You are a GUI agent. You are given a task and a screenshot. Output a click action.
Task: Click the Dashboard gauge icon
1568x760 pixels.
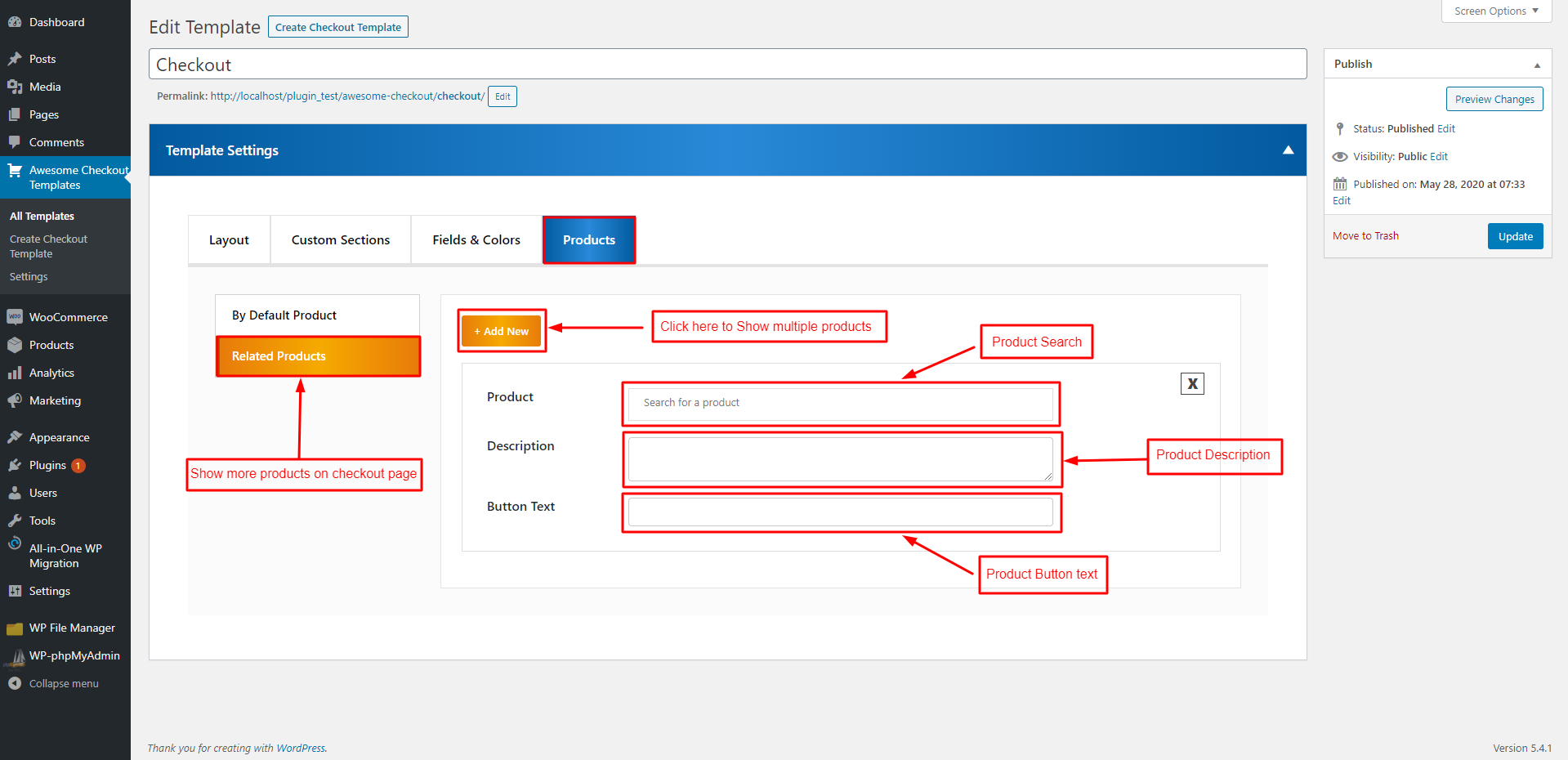[x=15, y=22]
